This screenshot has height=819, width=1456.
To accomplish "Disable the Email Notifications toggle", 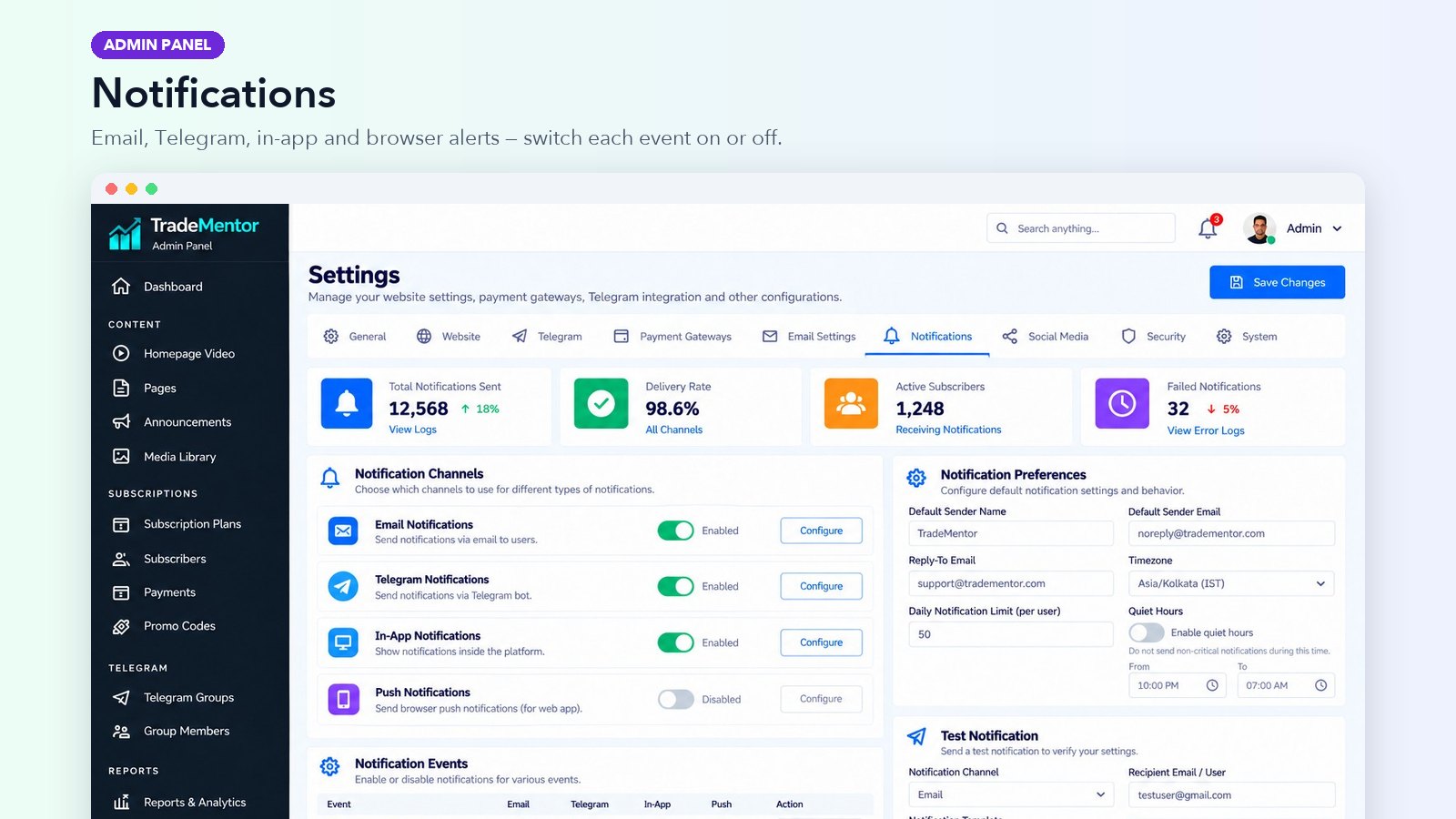I will tap(675, 531).
